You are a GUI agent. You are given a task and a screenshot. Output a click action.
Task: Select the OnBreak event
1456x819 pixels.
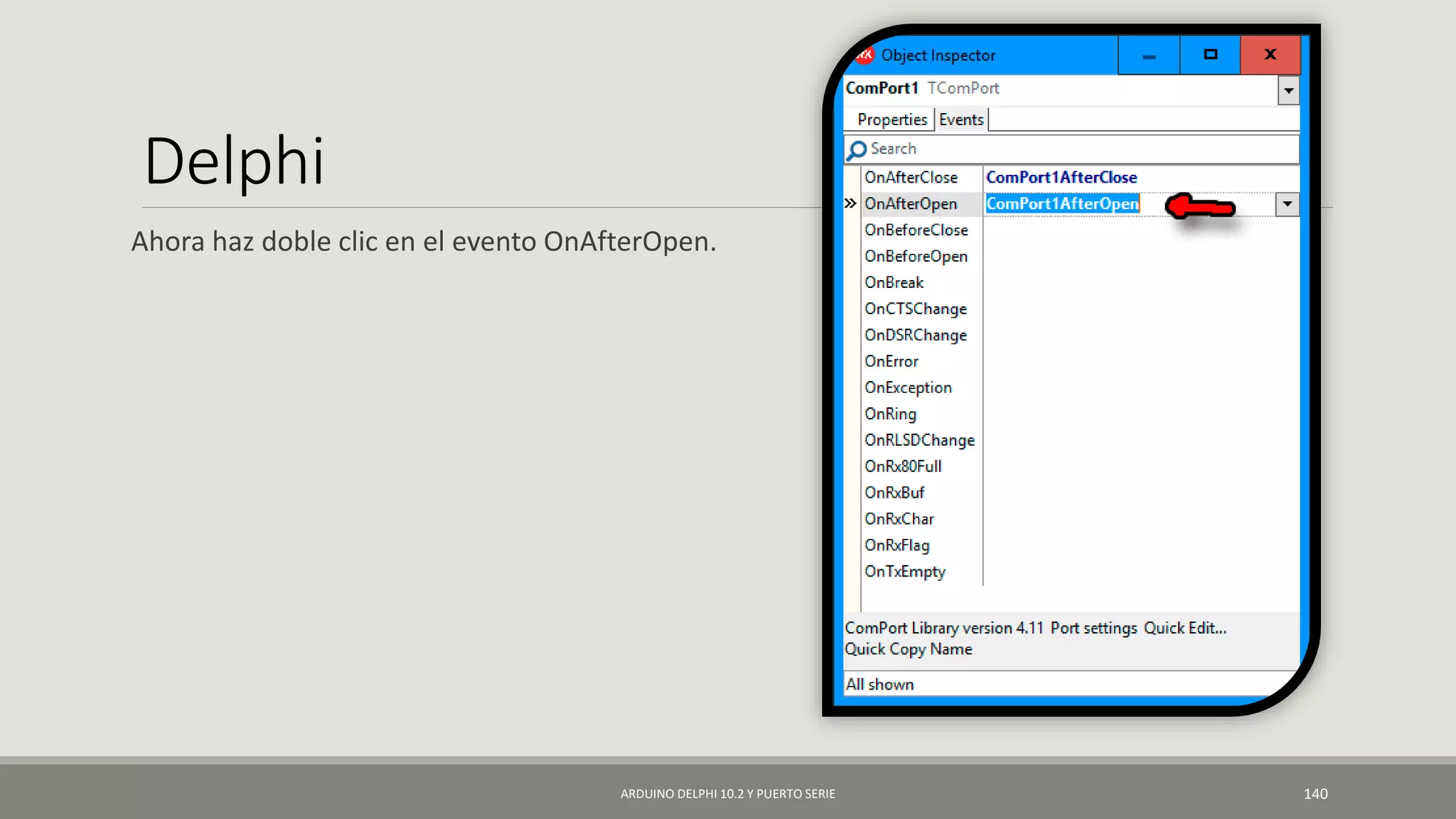pyautogui.click(x=894, y=282)
